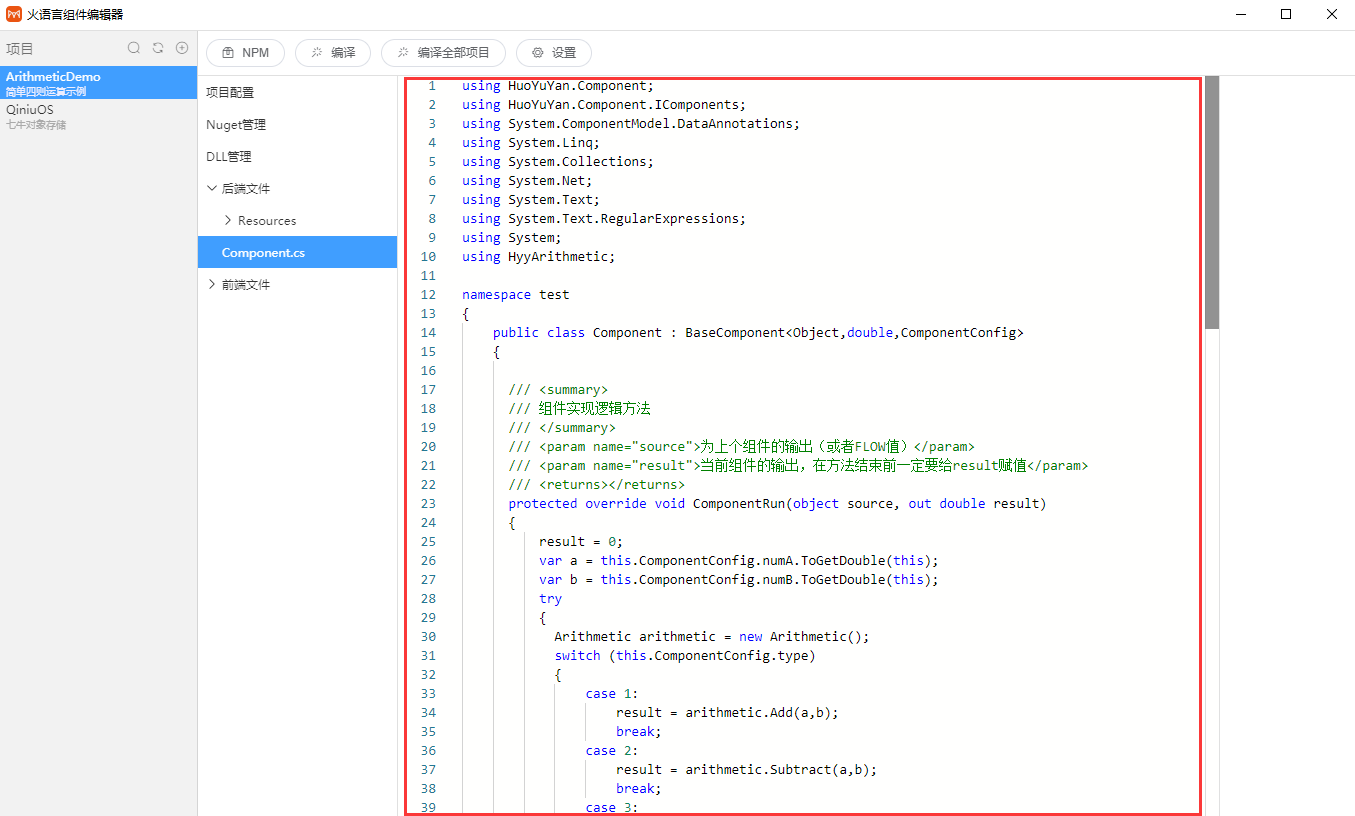Compile the current project (编译)

(x=333, y=53)
